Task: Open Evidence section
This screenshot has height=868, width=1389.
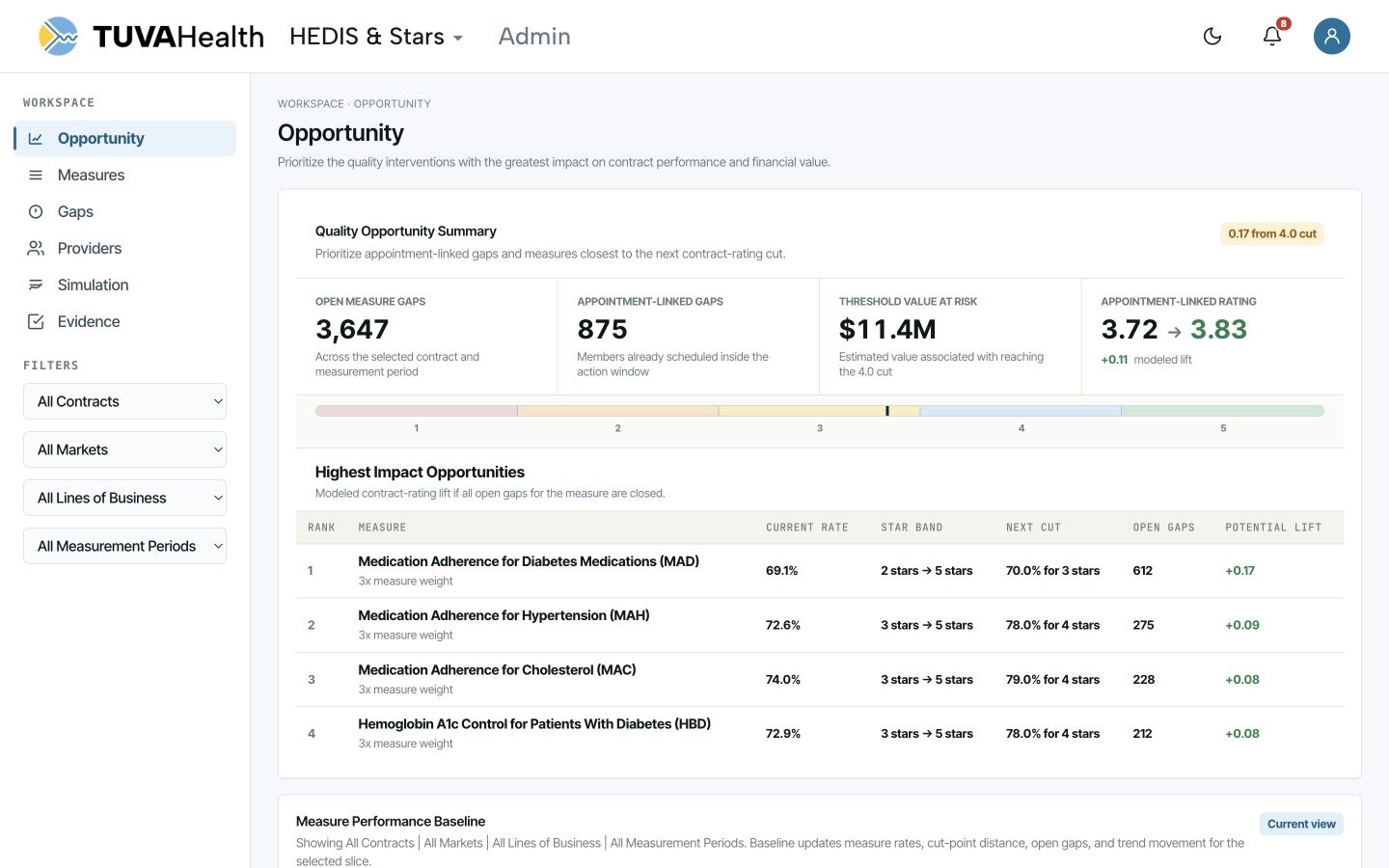Action: point(125,322)
